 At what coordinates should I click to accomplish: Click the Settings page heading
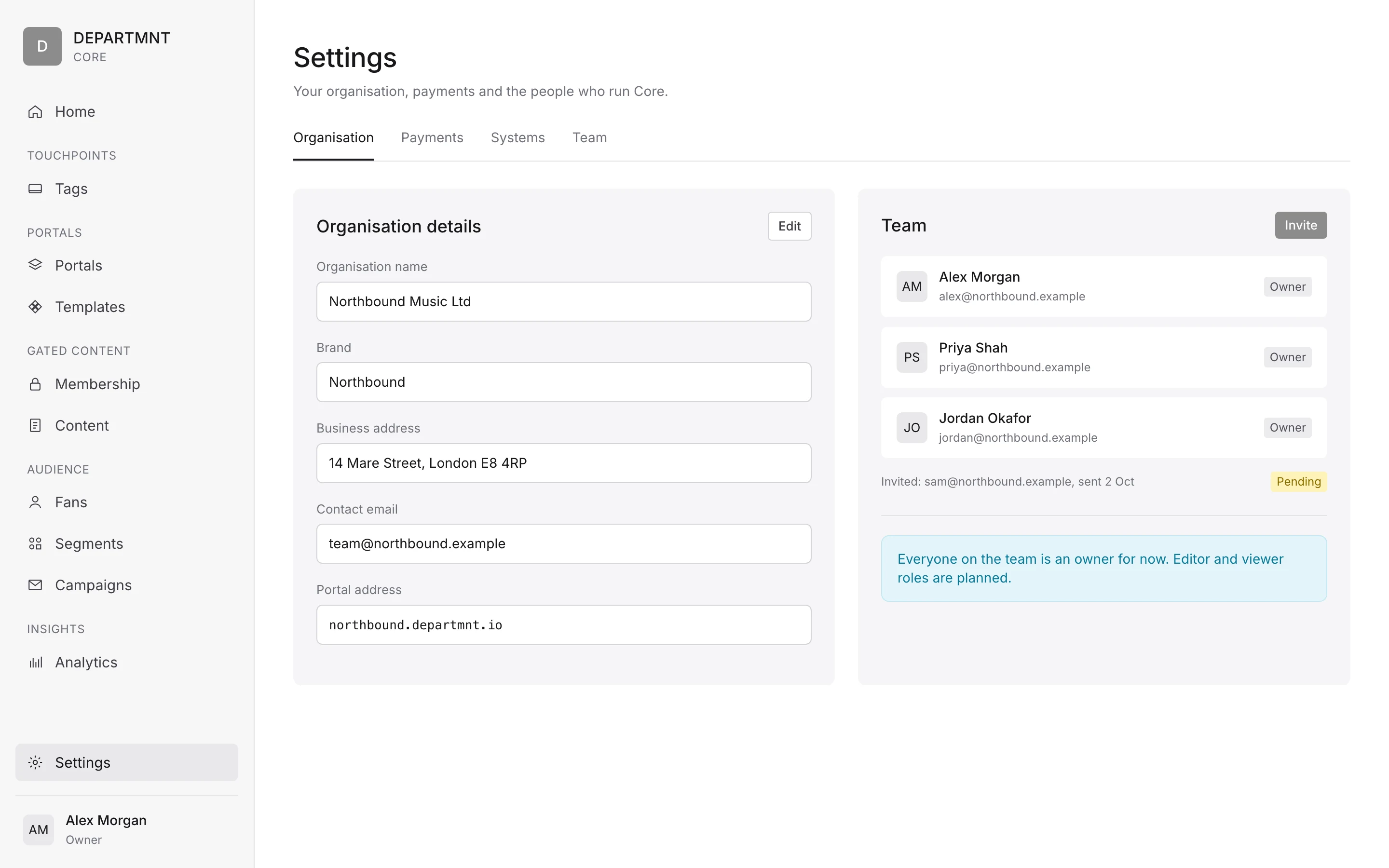point(345,57)
